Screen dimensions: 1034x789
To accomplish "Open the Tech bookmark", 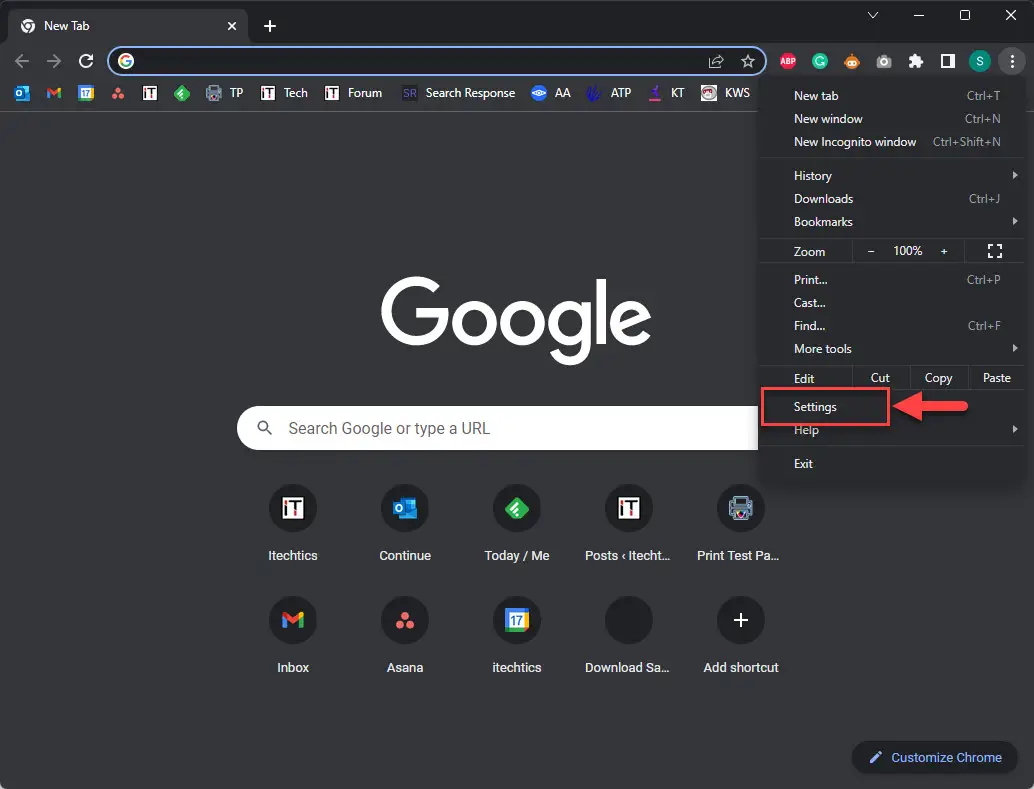I will tap(284, 93).
